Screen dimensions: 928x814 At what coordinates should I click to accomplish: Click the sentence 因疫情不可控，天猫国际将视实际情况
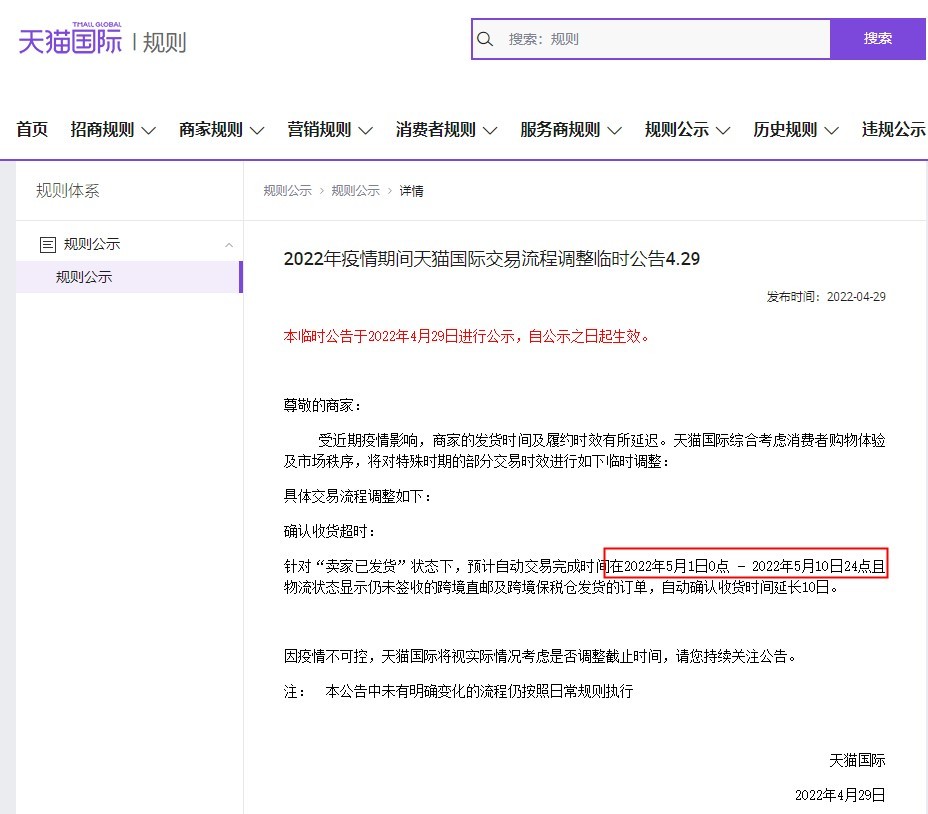[x=540, y=656]
